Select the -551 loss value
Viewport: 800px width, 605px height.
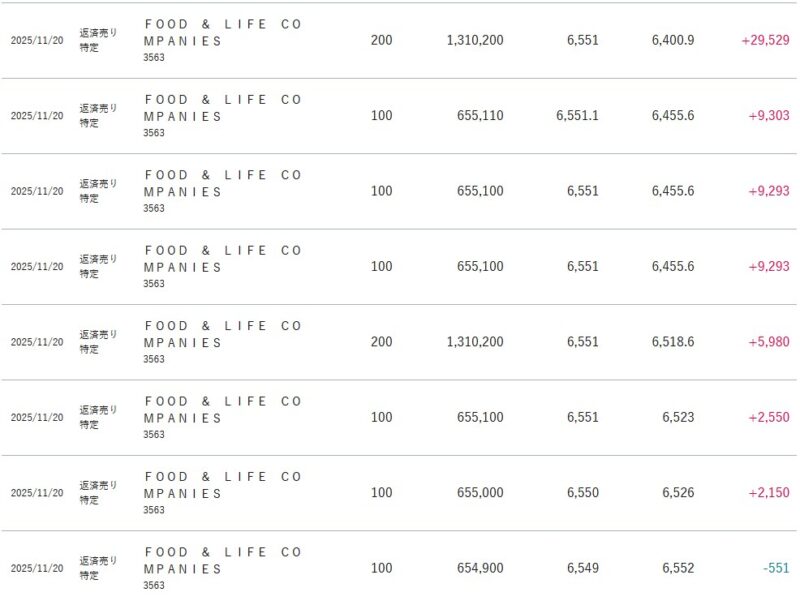[x=775, y=568]
